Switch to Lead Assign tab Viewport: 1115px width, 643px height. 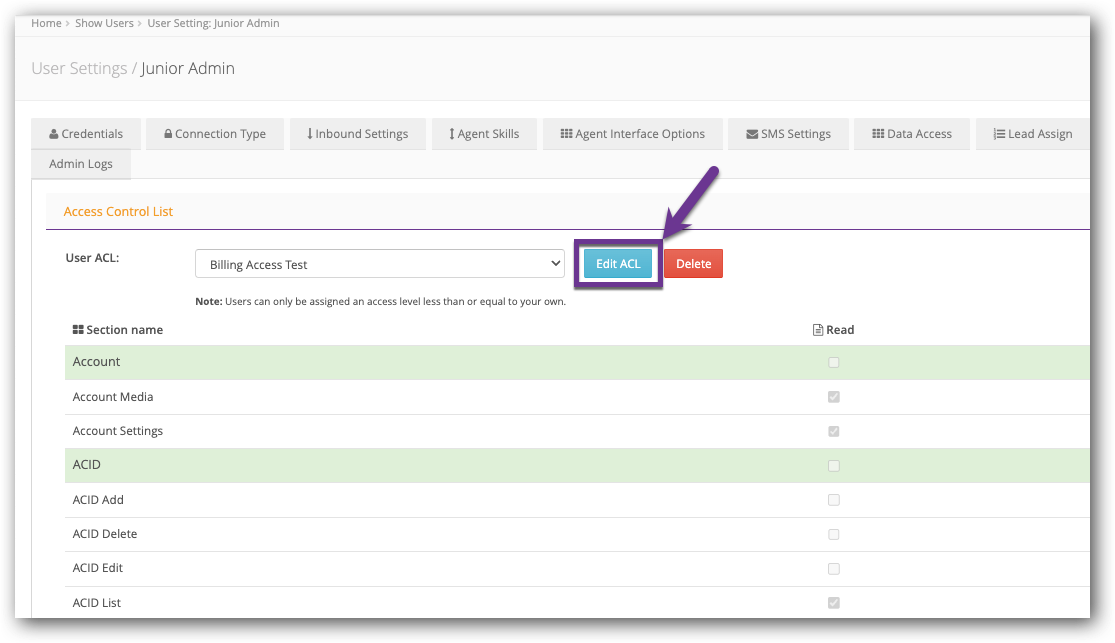pos(1032,134)
